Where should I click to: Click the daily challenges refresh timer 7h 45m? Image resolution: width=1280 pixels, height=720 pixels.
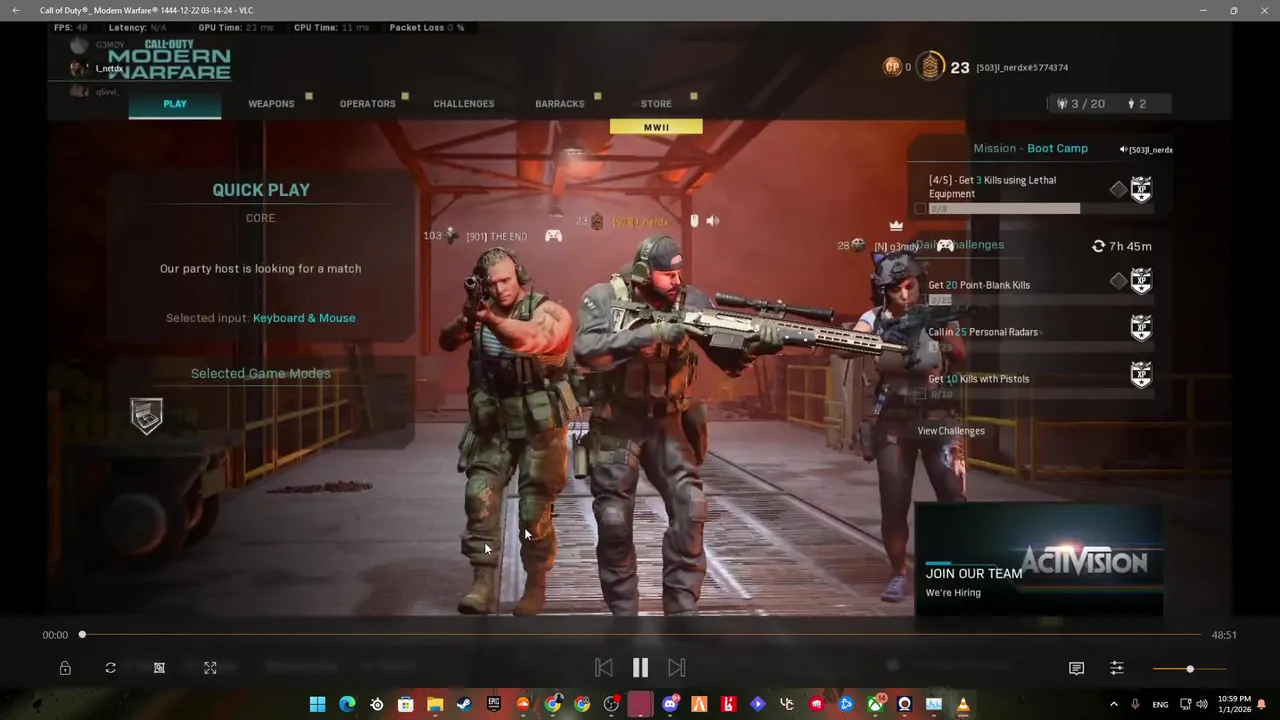click(1121, 246)
